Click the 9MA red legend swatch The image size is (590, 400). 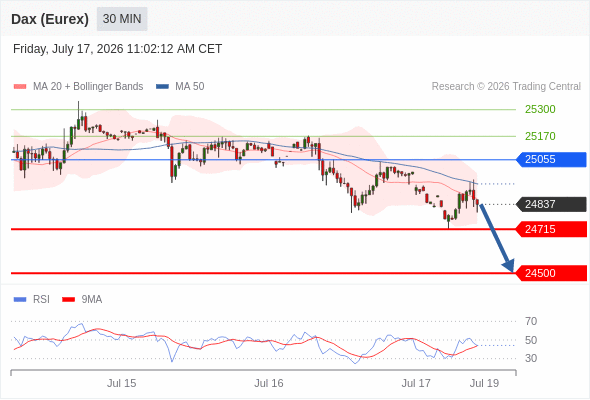coord(68,300)
